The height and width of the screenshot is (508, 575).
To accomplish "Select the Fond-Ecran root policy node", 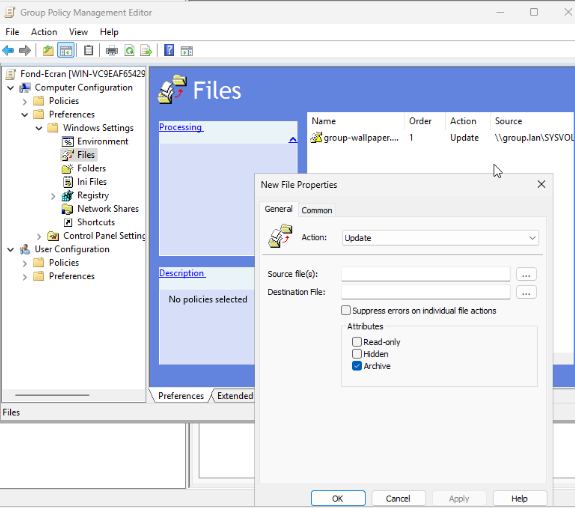I will coord(83,74).
